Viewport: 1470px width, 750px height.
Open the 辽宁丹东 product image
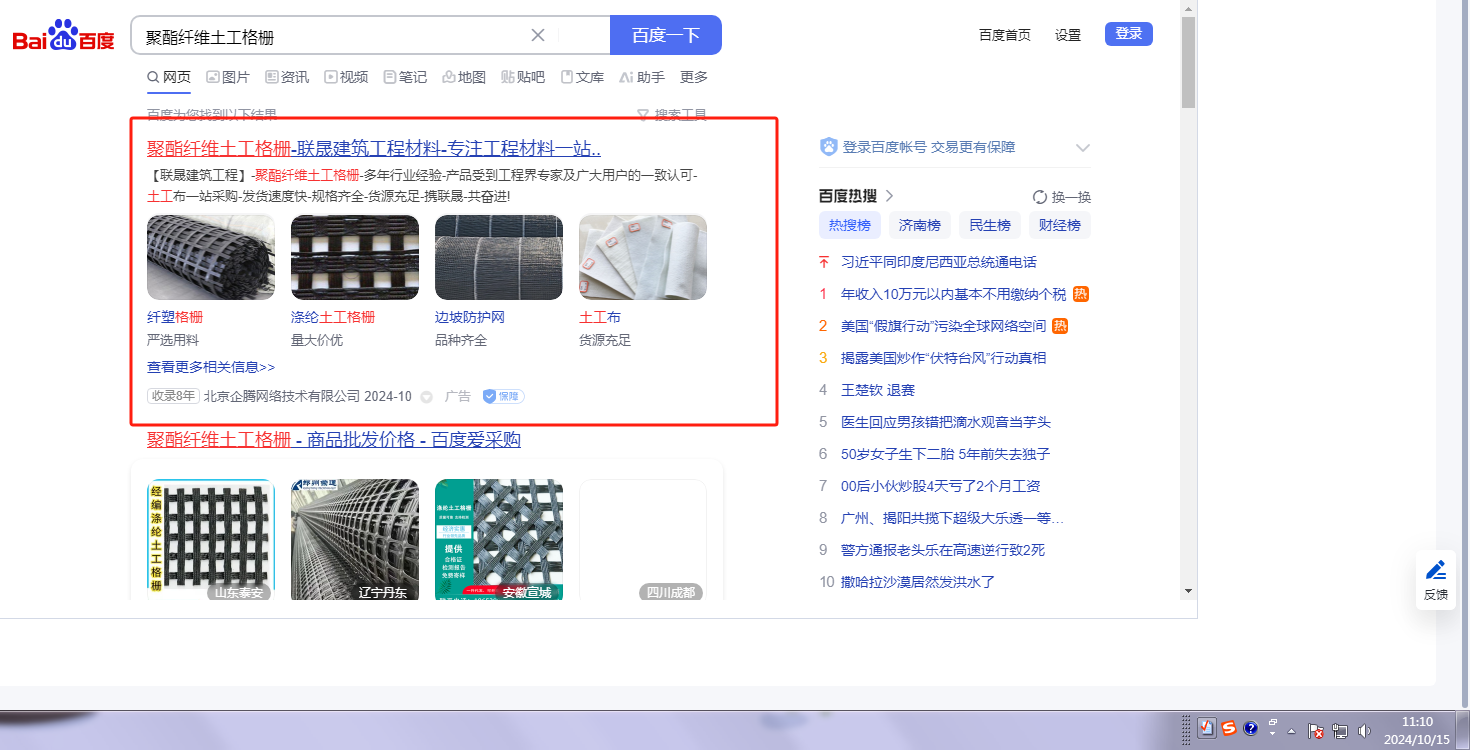tap(355, 540)
